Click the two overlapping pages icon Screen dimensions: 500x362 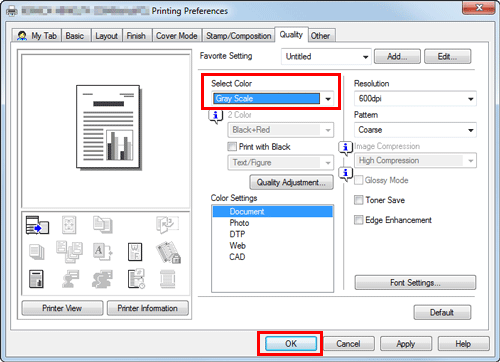(x=103, y=224)
